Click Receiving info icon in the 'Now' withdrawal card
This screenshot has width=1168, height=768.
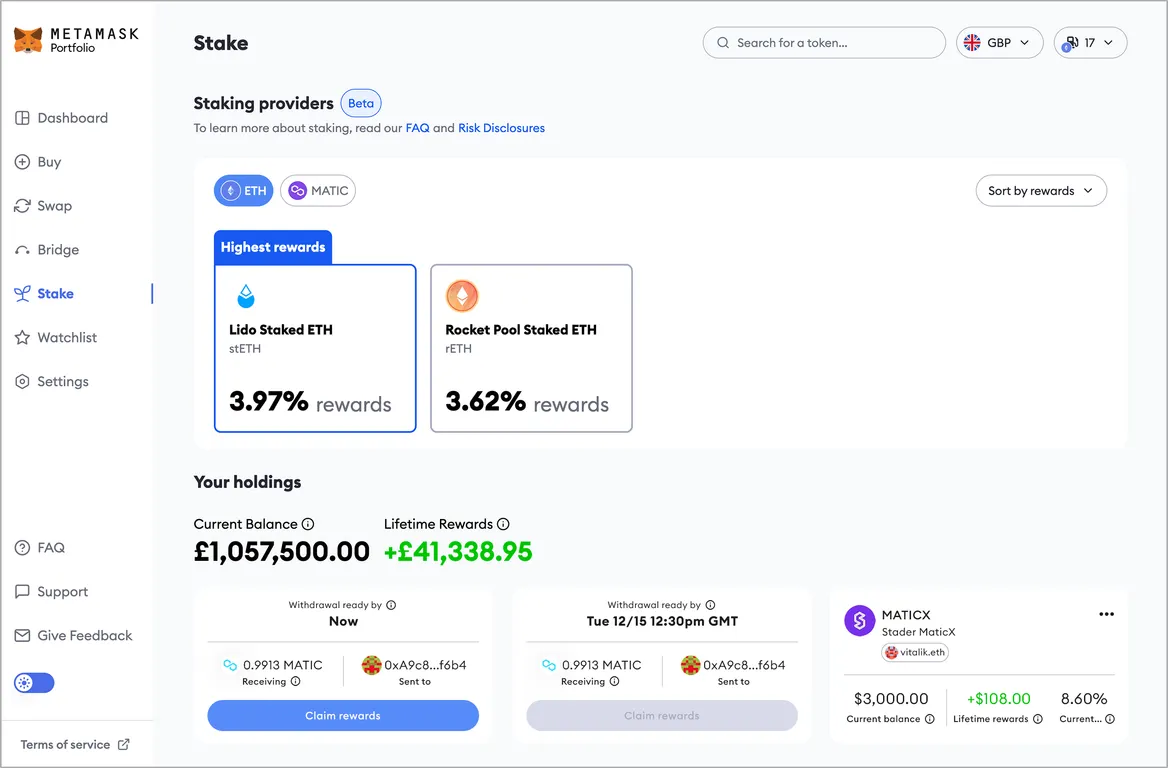(296, 681)
